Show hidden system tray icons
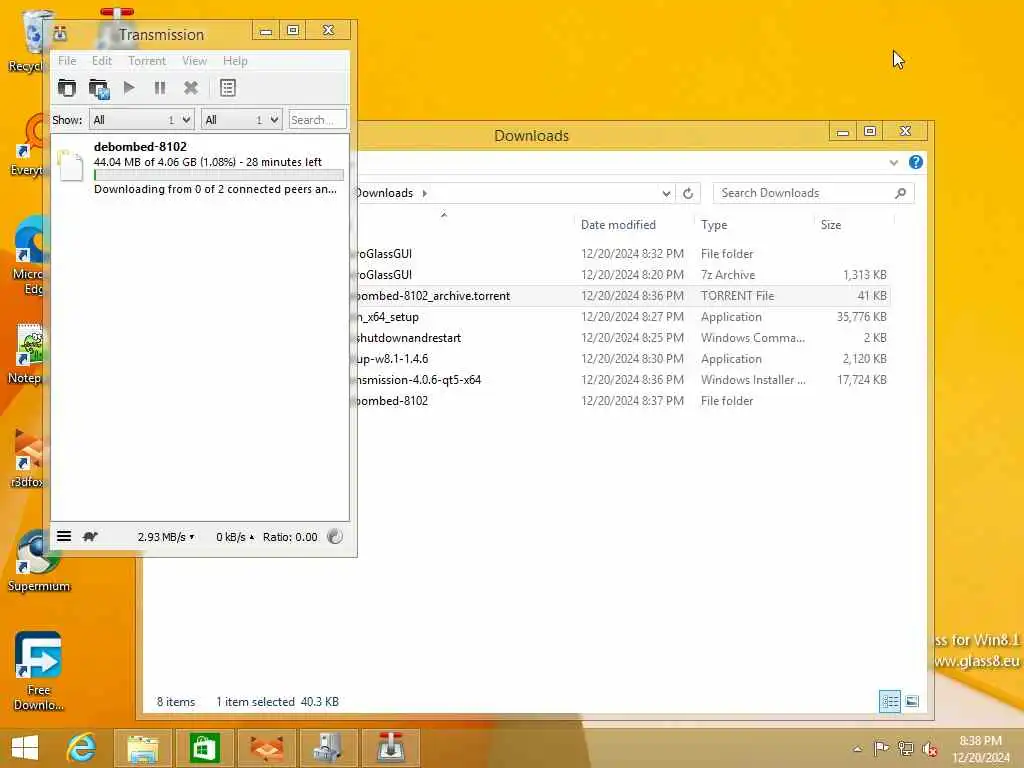The image size is (1024, 768). (x=858, y=748)
